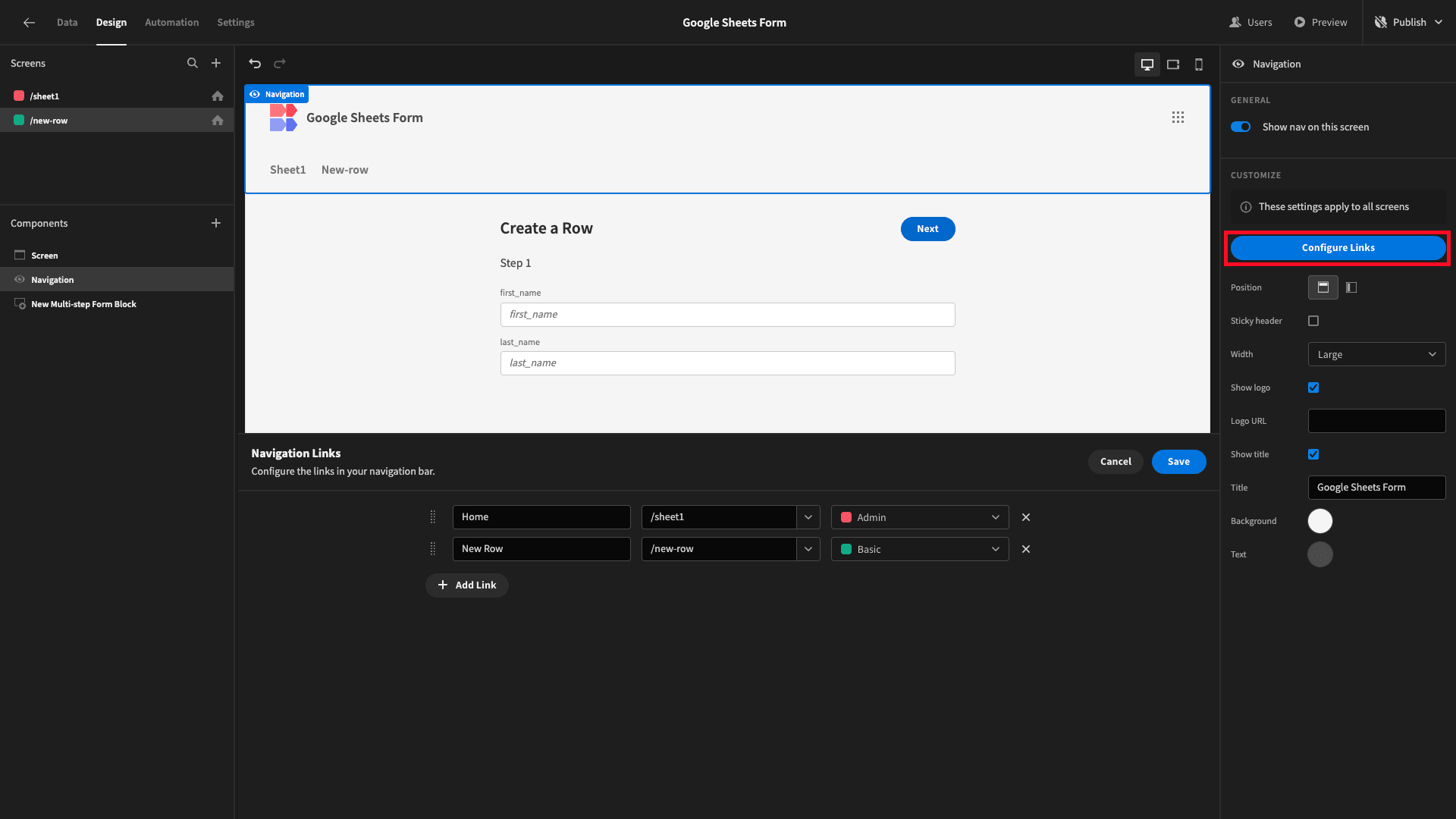Select left side navigation position icon
Viewport: 1456px width, 819px height.
[1351, 287]
